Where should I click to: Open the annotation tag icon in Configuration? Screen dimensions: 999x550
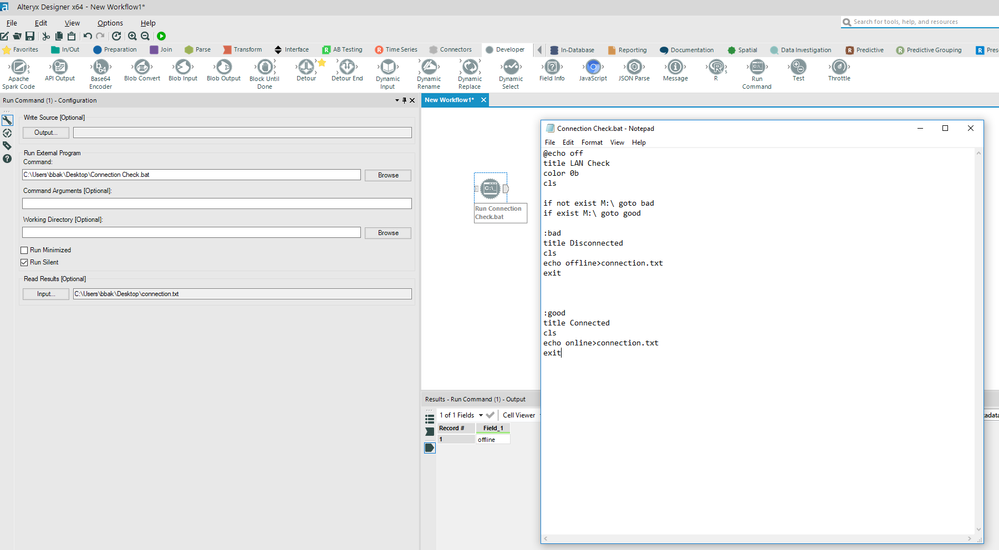(x=7, y=146)
